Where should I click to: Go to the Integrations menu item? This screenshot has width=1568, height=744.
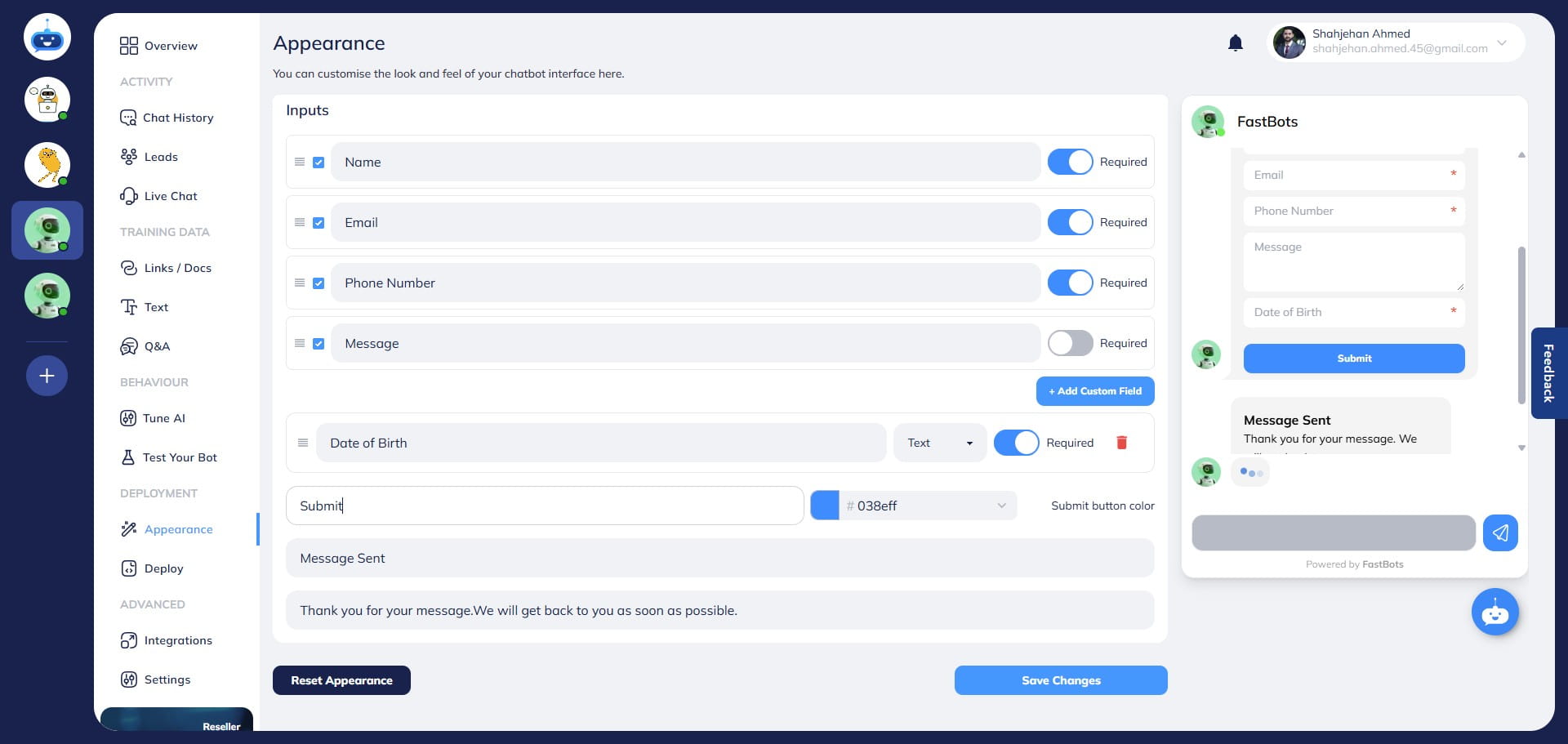pyautogui.click(x=177, y=640)
